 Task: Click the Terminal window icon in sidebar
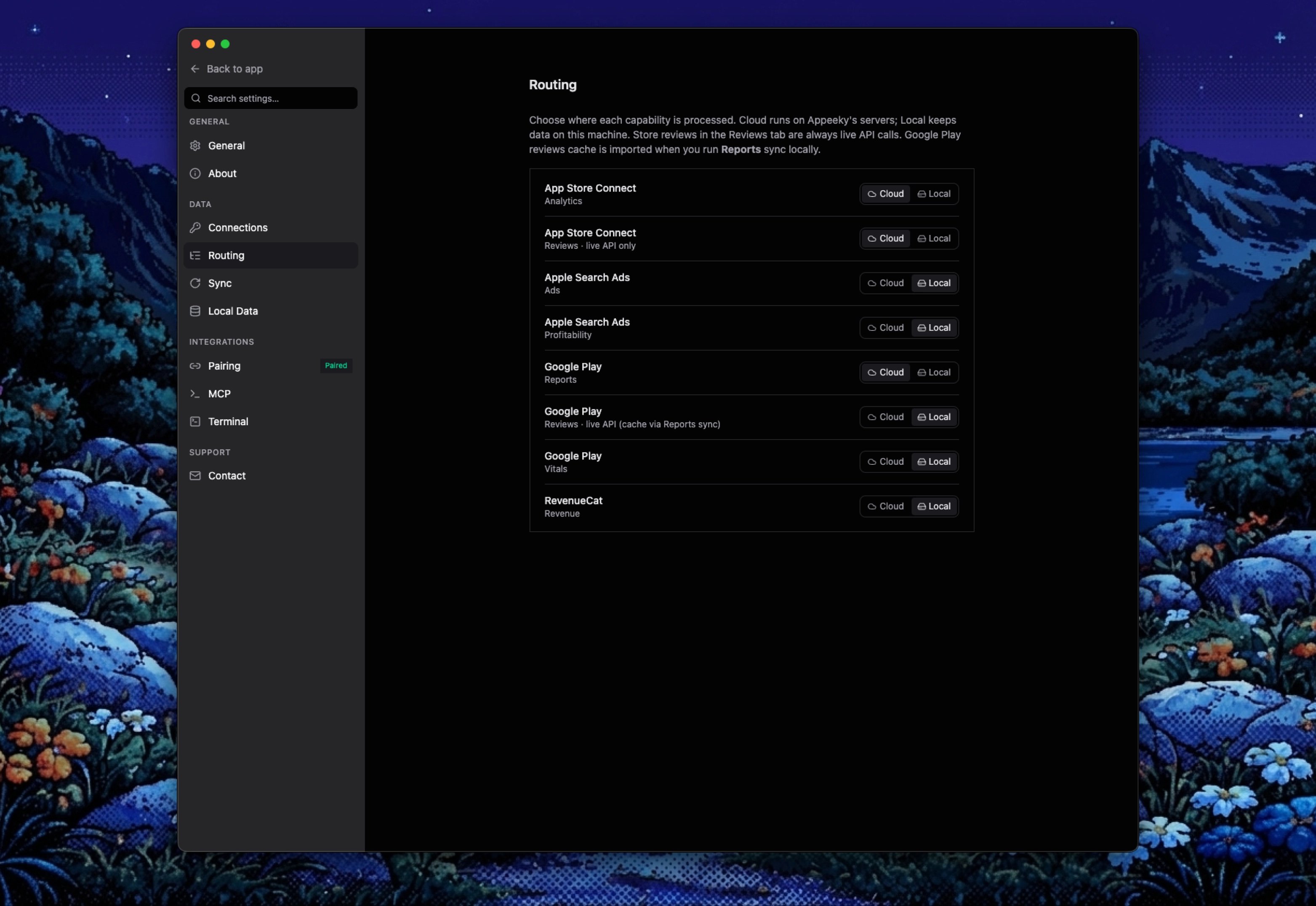(195, 422)
